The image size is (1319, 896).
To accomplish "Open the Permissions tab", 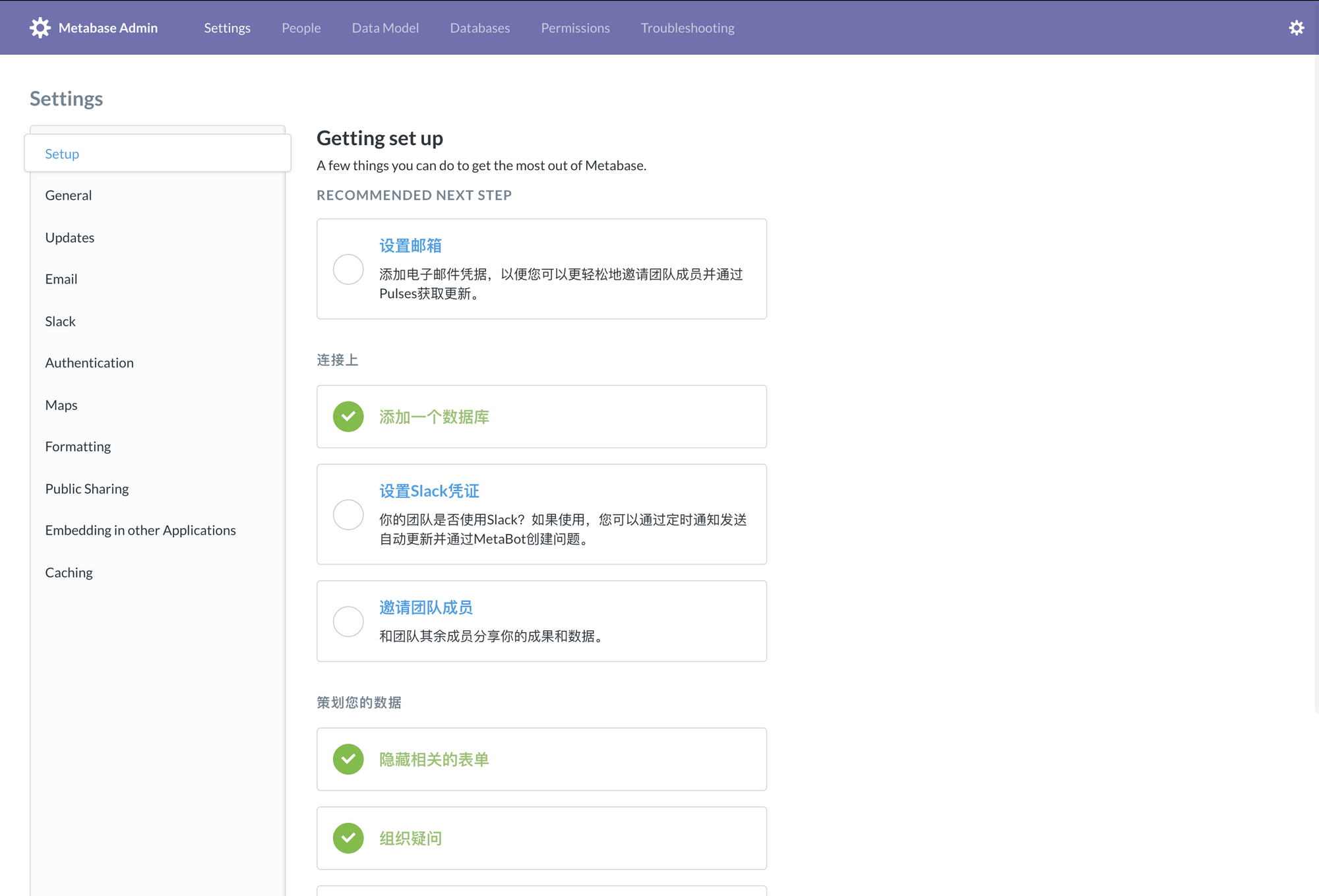I will [575, 28].
